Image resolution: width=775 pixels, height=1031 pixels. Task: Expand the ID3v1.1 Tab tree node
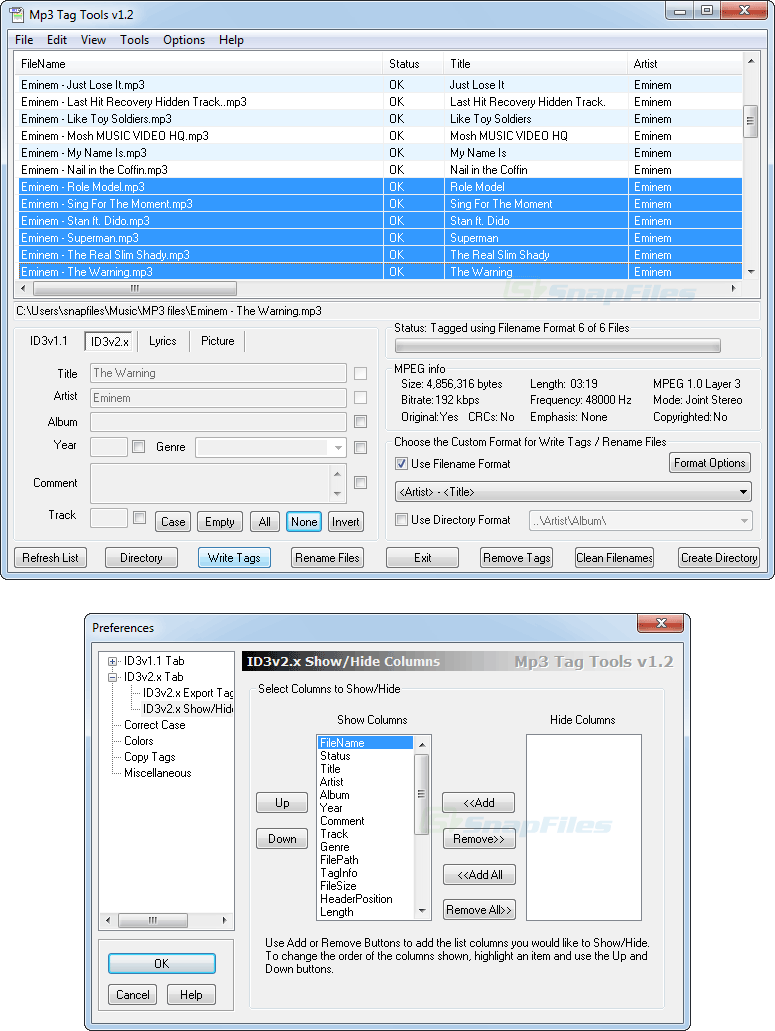point(112,661)
